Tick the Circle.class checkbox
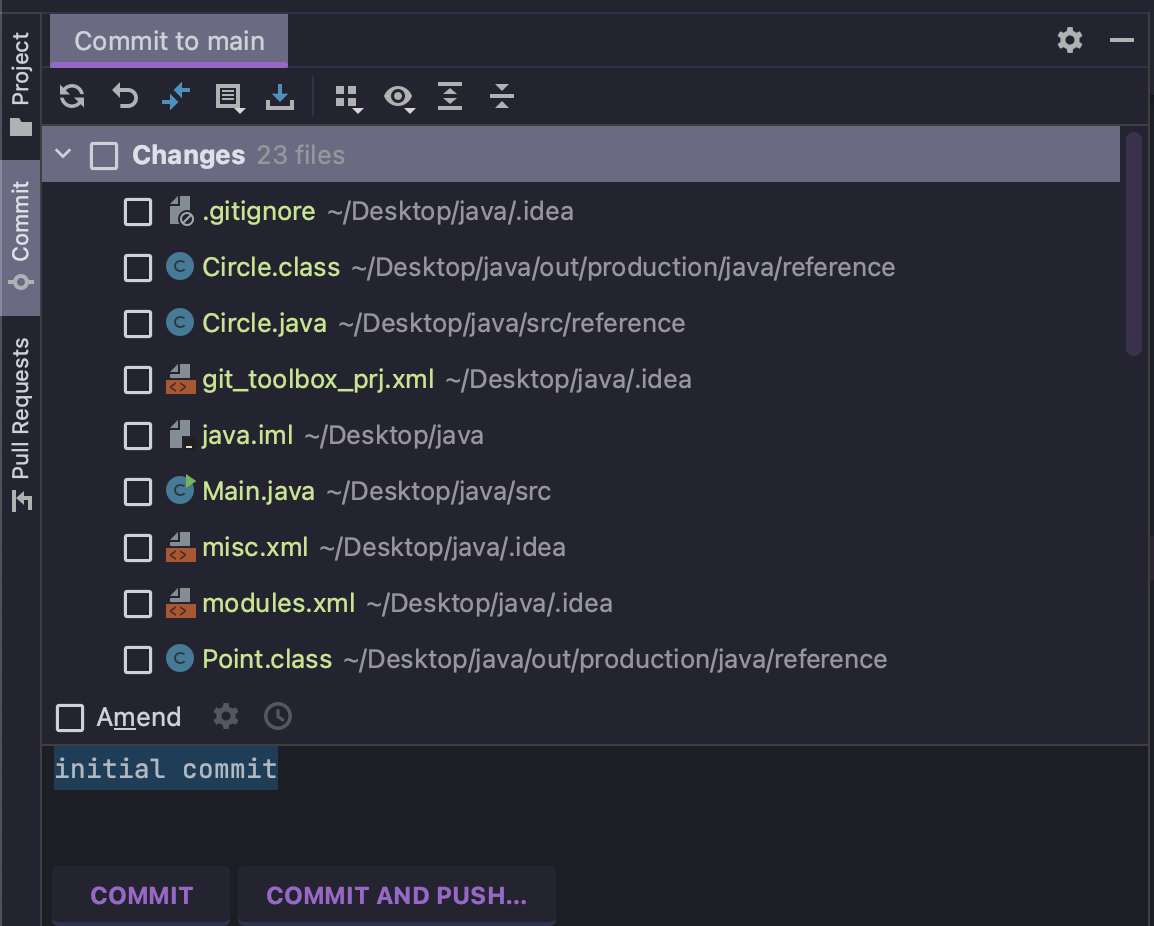Image resolution: width=1154 pixels, height=926 pixels. (x=138, y=268)
